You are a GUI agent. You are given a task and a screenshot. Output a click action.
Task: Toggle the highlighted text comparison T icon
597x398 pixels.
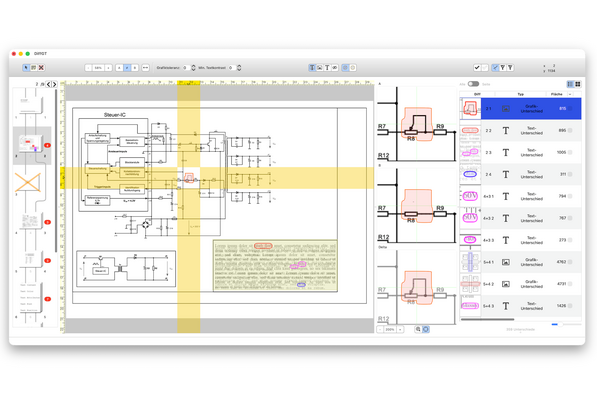[x=312, y=67]
